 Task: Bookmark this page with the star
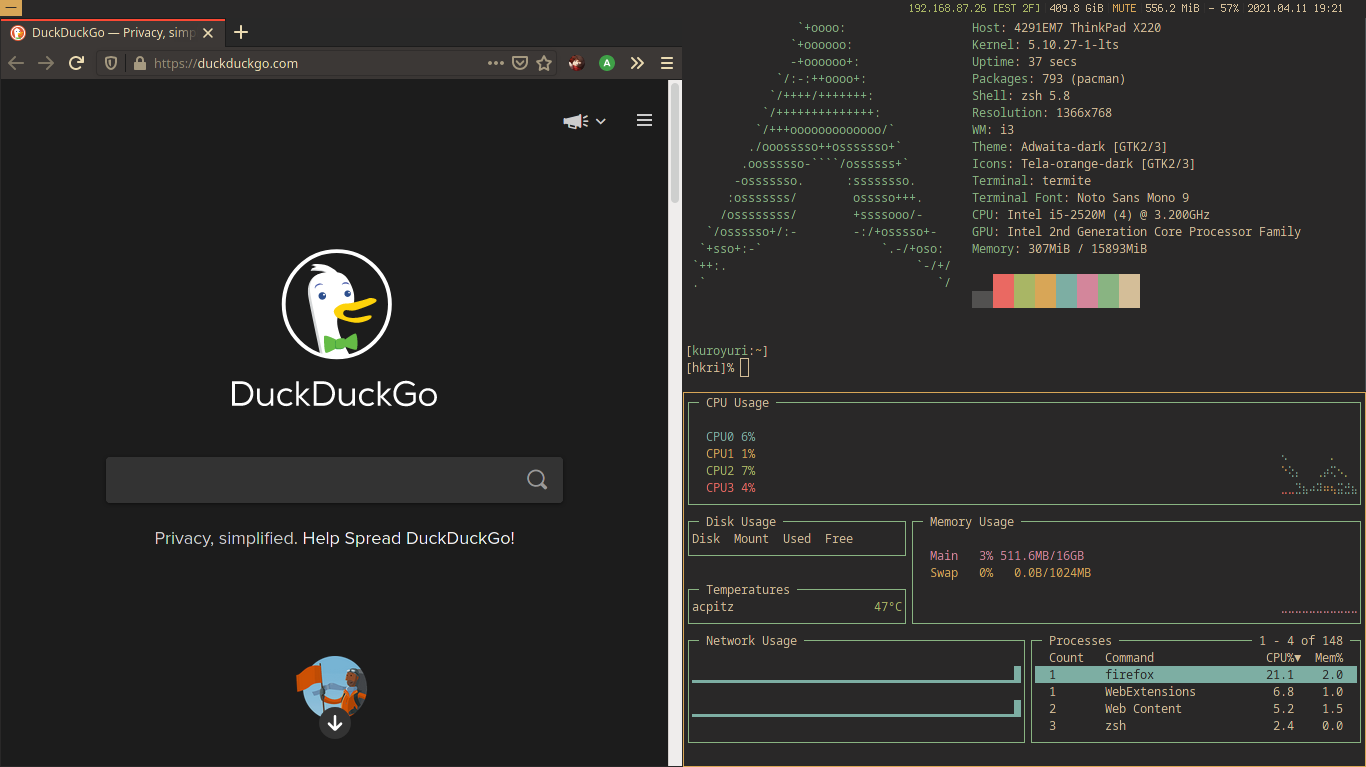click(544, 63)
